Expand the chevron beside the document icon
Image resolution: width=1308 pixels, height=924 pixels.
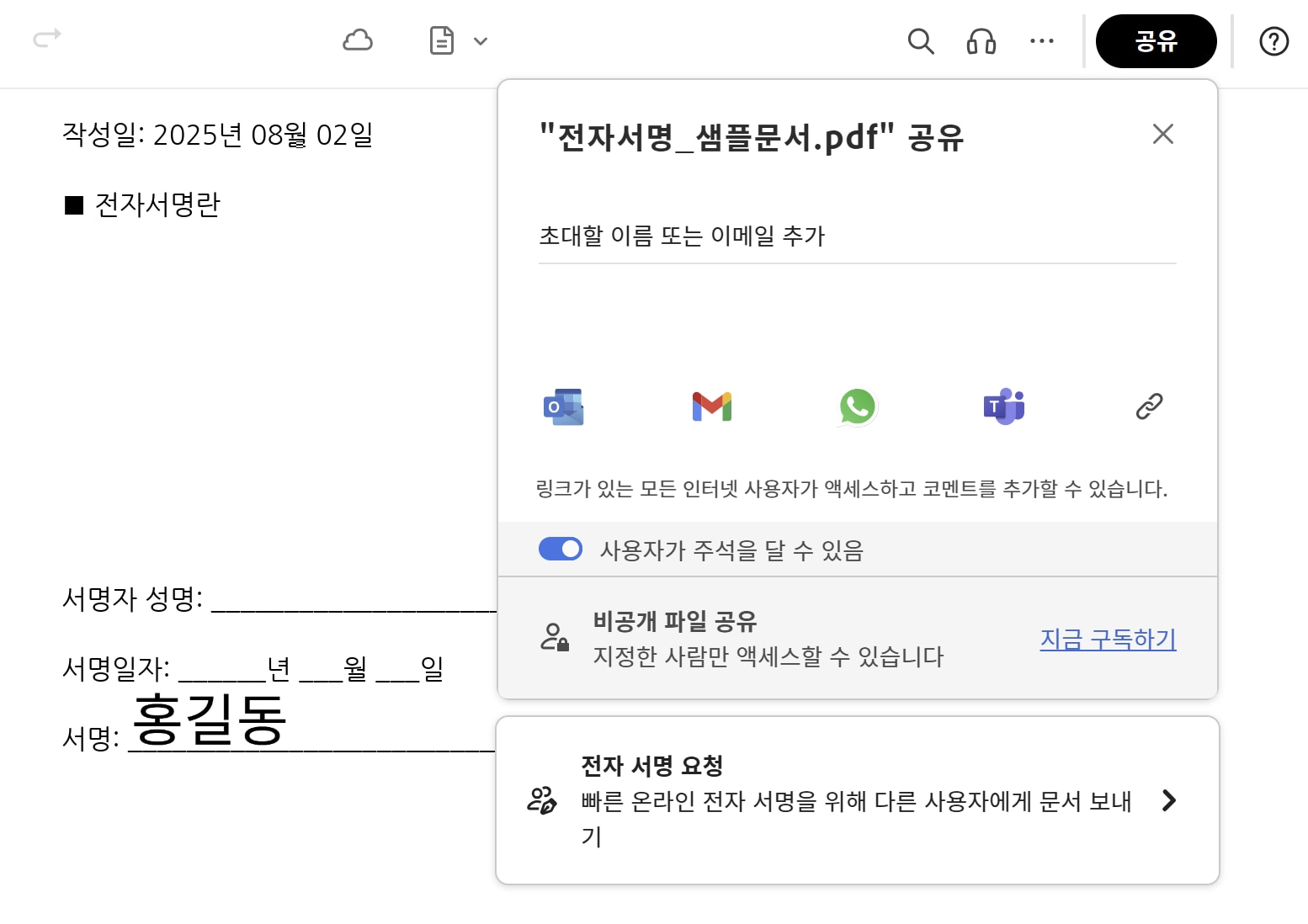click(481, 41)
